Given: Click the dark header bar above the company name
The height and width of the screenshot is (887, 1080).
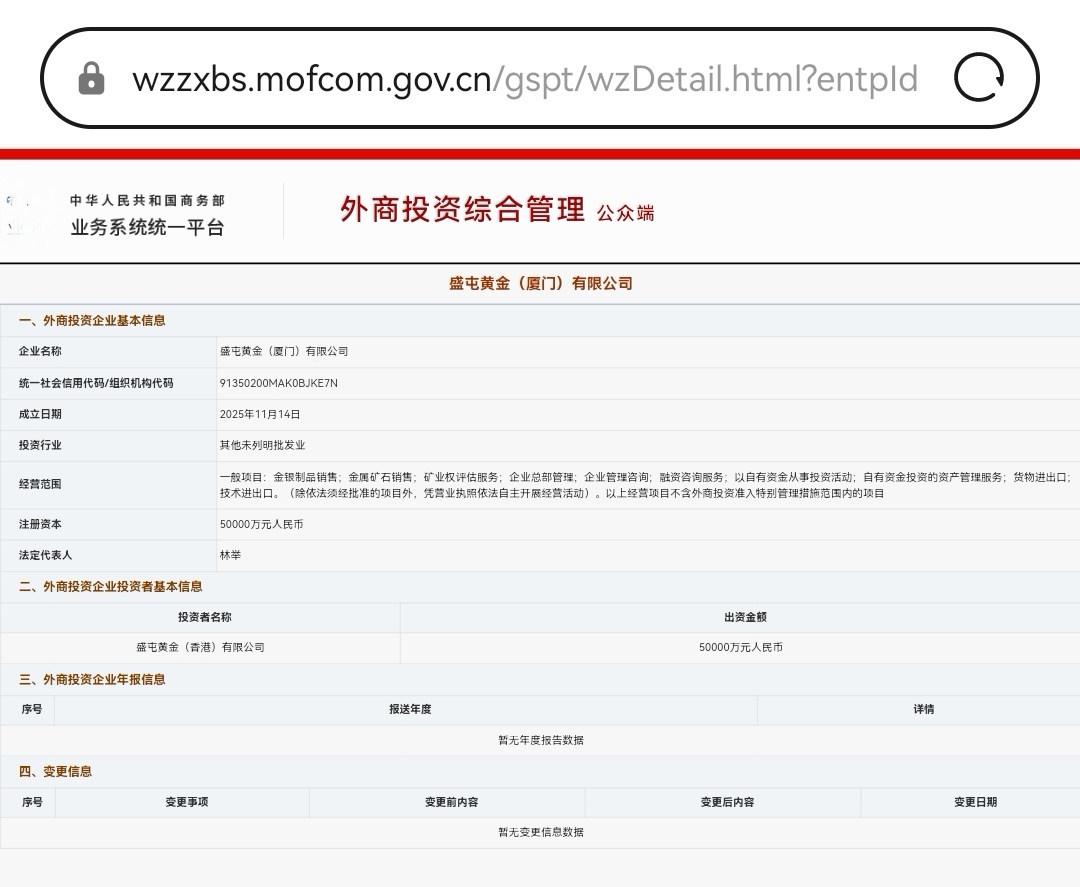Looking at the screenshot, I should tap(540, 260).
